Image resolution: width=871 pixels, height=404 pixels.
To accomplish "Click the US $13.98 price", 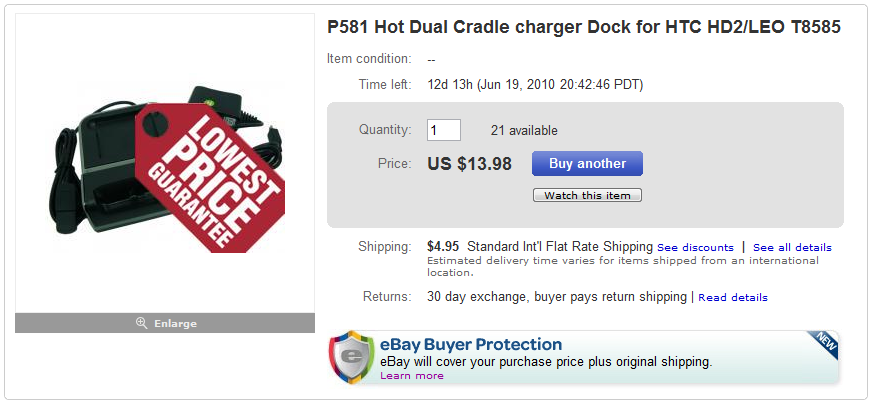I will pyautogui.click(x=469, y=163).
